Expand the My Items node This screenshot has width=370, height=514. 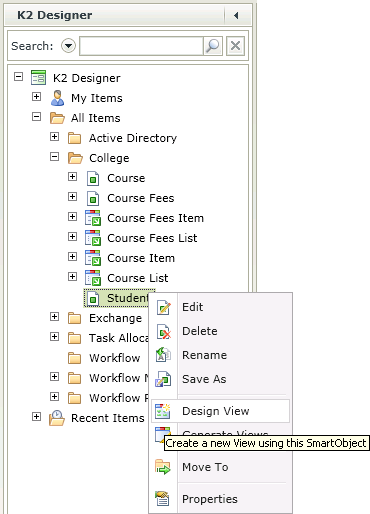[x=36, y=97]
